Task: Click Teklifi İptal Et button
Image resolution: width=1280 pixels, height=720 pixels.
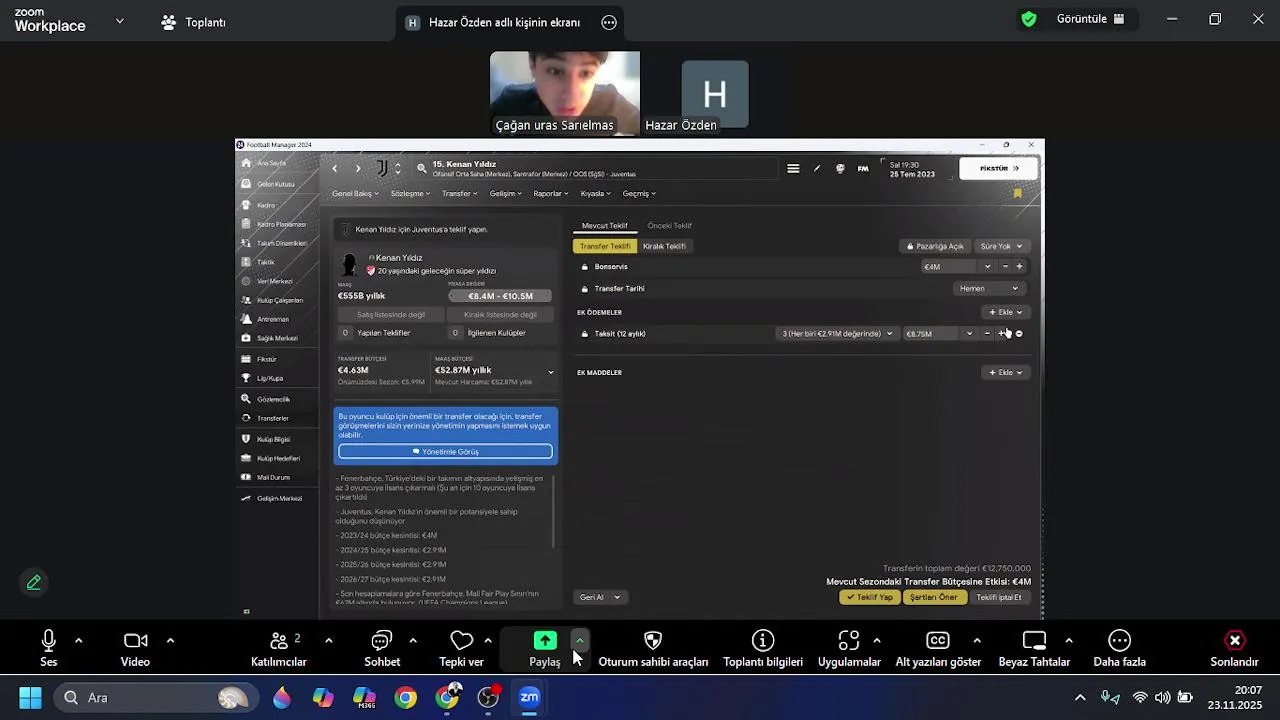Action: point(999,597)
